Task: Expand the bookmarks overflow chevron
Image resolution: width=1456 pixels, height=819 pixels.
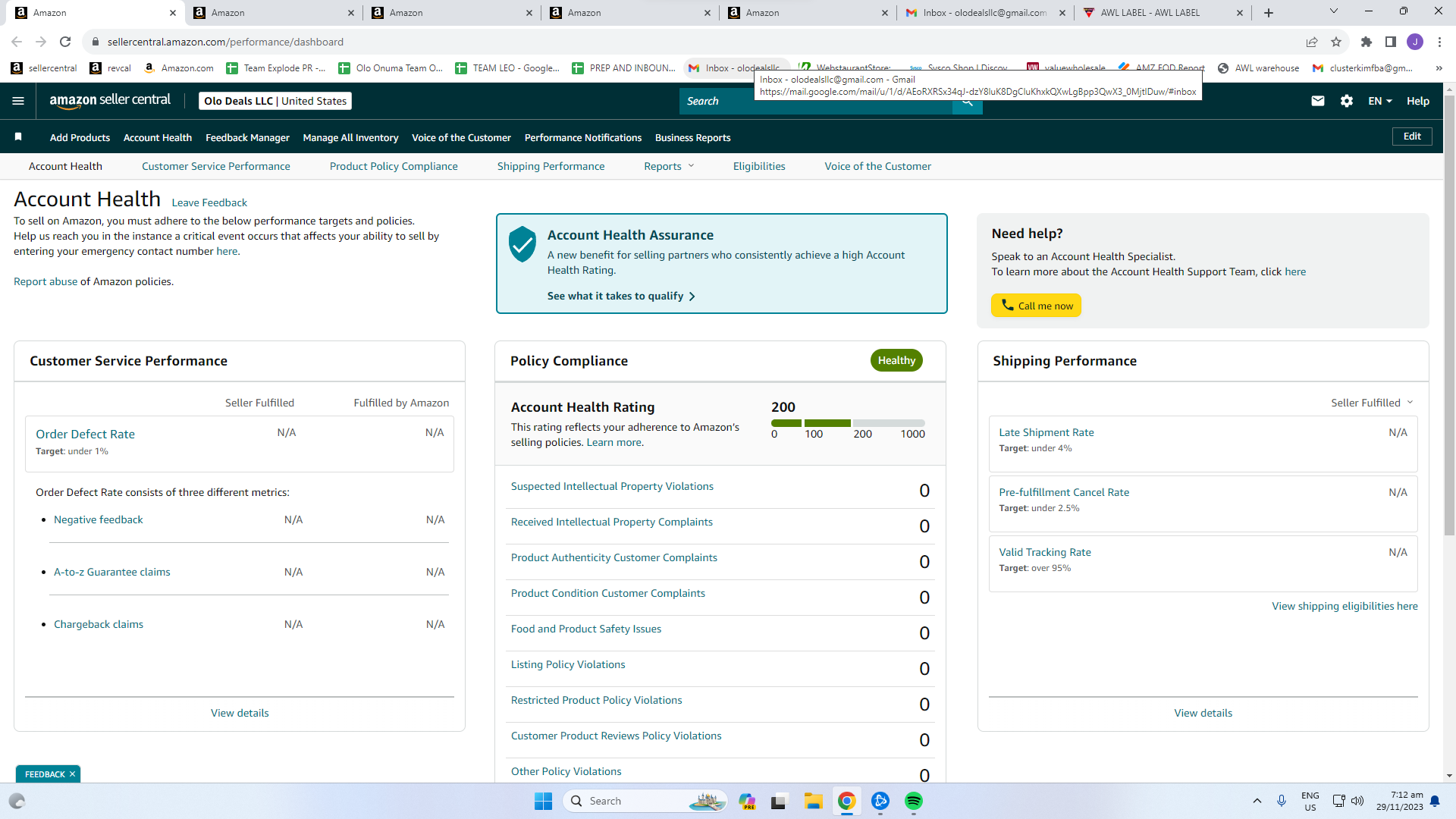Action: click(1439, 68)
